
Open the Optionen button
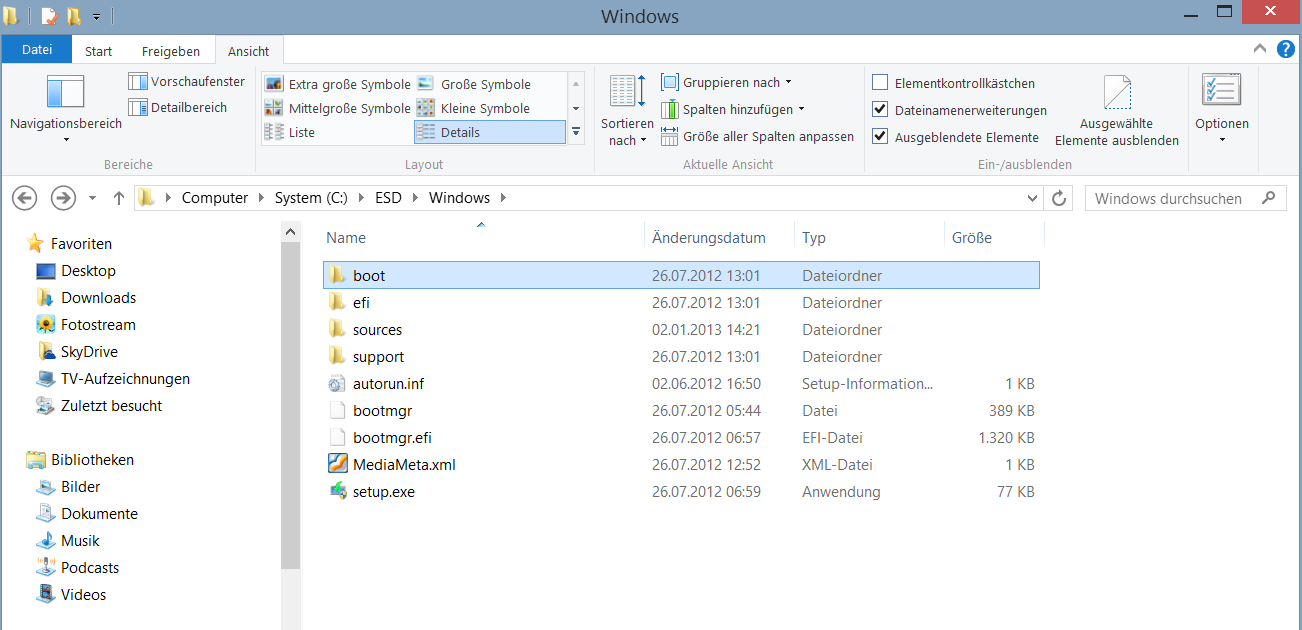[1222, 108]
